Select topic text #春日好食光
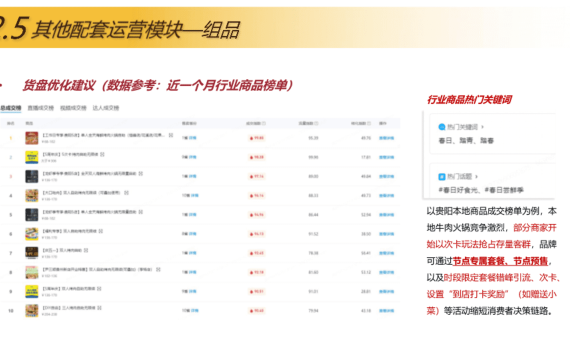Screen dimensions: 570x360 (x=458, y=190)
